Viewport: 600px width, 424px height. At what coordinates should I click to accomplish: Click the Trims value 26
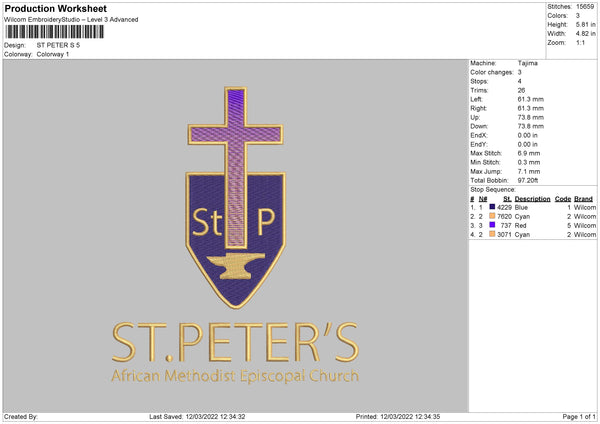pos(521,90)
